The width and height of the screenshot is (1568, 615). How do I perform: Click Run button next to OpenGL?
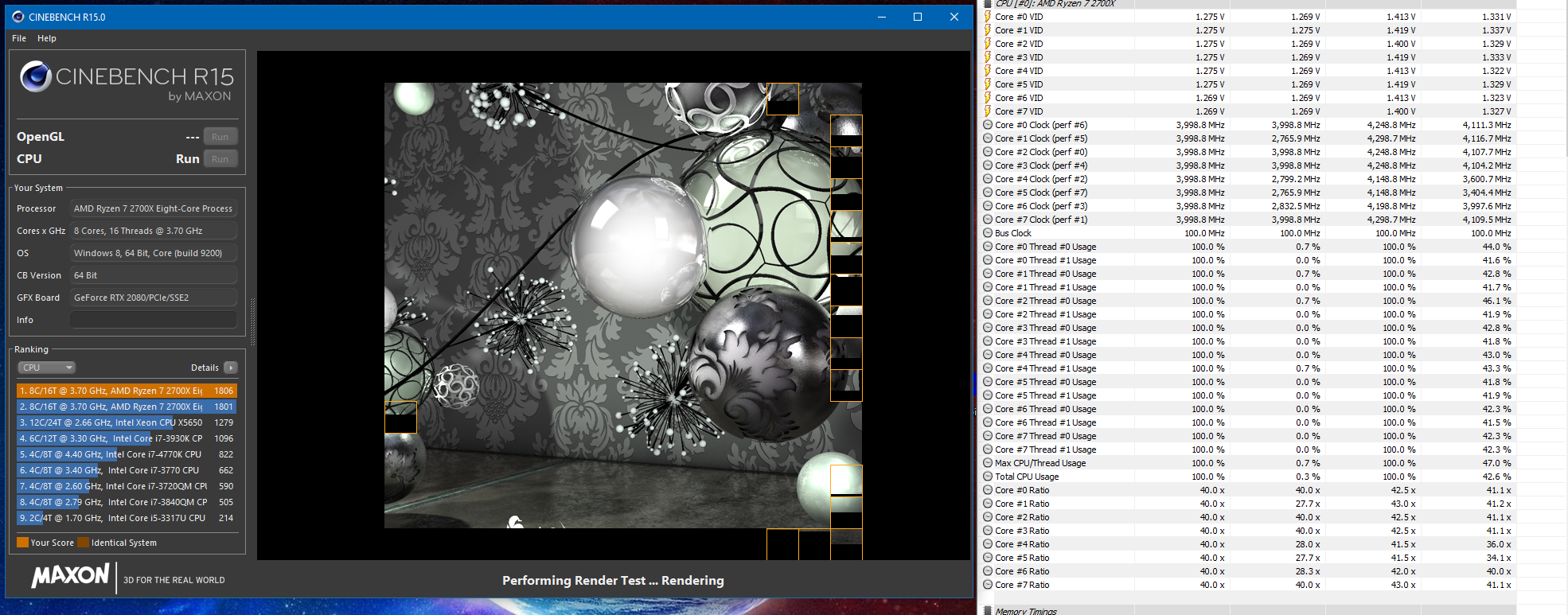point(220,137)
